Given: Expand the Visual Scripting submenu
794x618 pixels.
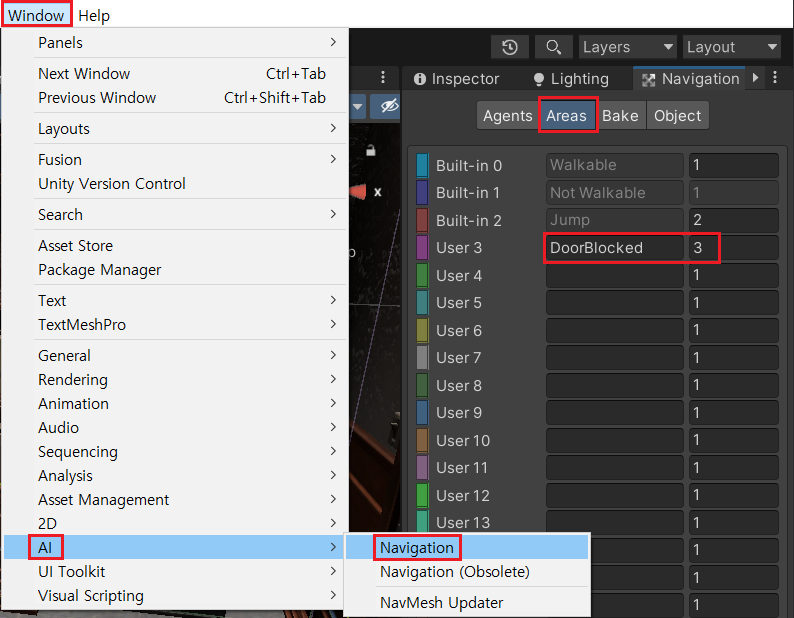Looking at the screenshot, I should [175, 596].
